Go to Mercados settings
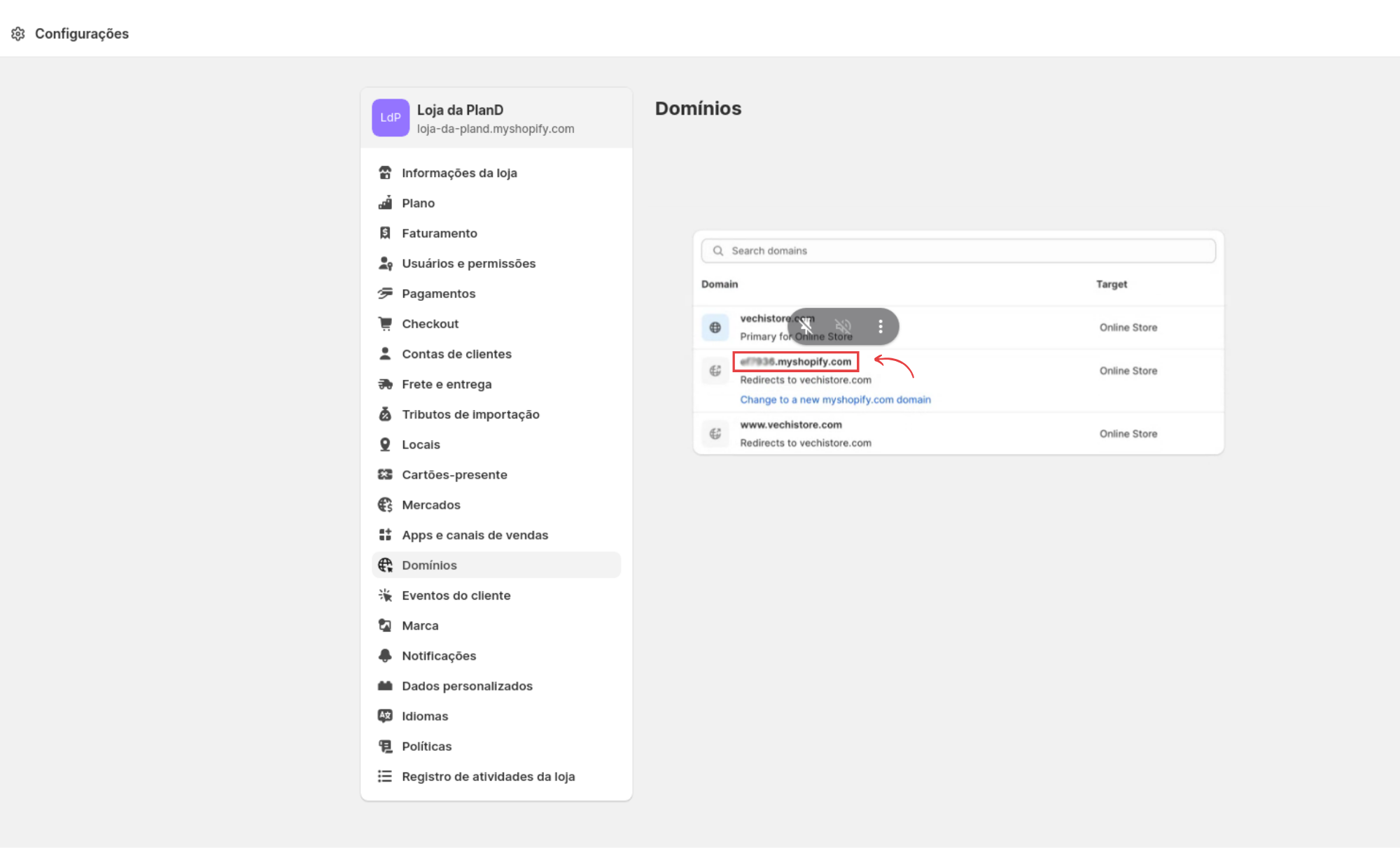 [x=430, y=504]
